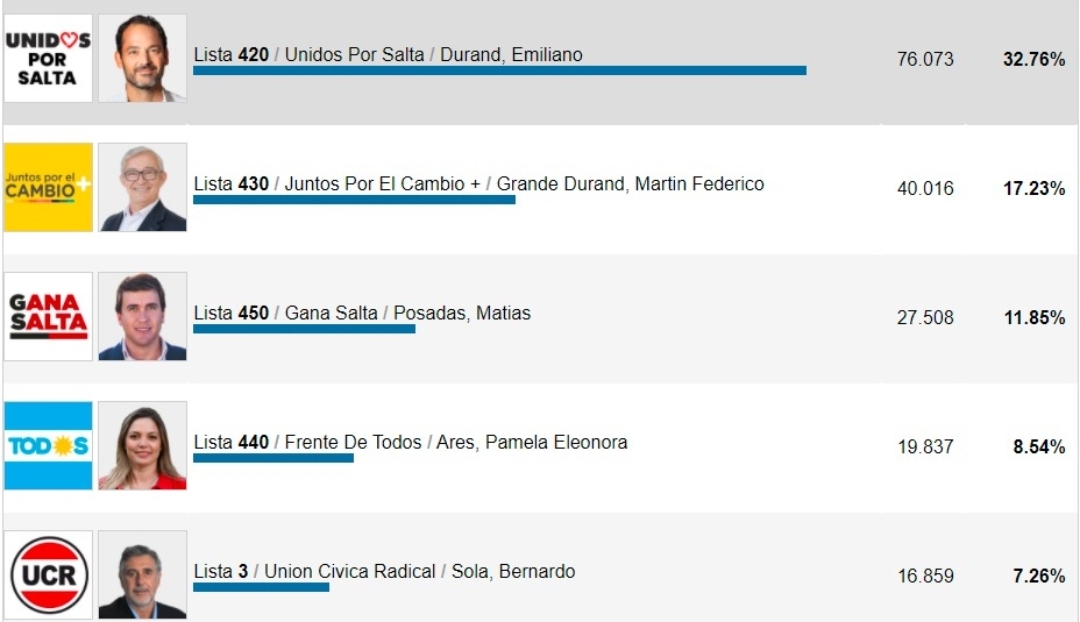The image size is (1080, 622).
Task: Click the Gana Salta party logo
Action: (x=48, y=317)
